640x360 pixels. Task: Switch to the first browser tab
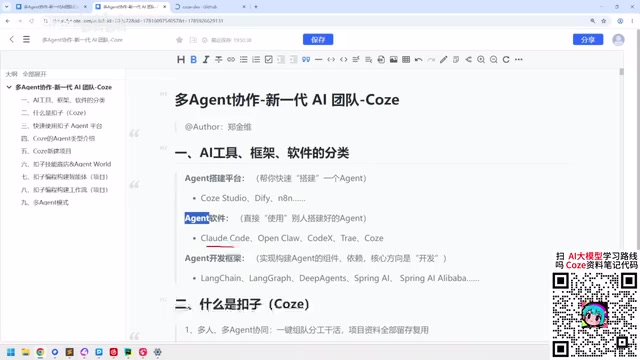tap(51, 7)
